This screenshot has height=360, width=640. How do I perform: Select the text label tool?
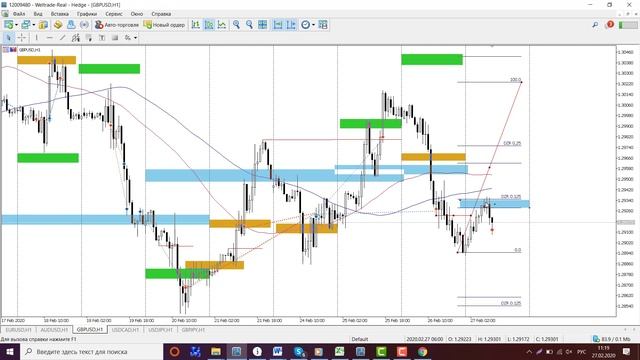pos(102,38)
